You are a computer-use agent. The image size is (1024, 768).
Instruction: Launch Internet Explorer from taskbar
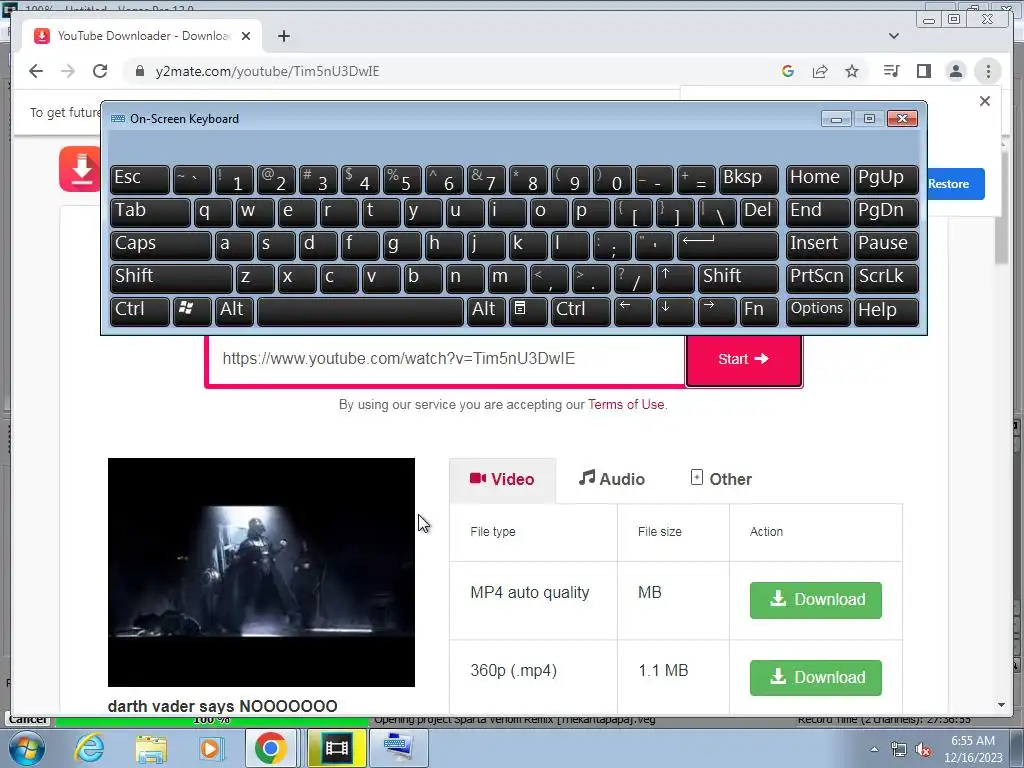(89, 748)
